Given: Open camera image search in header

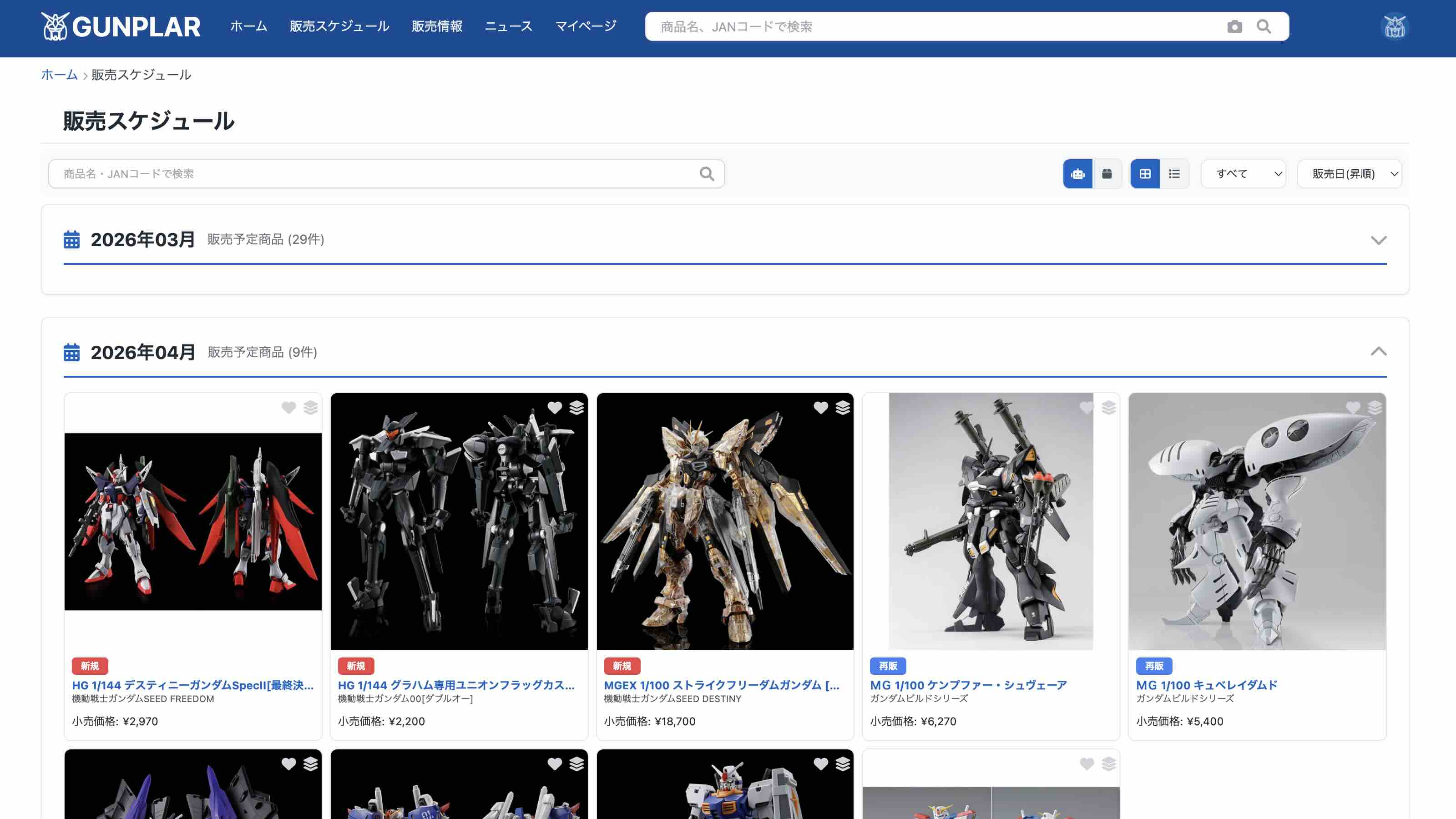Looking at the screenshot, I should pos(1234,26).
